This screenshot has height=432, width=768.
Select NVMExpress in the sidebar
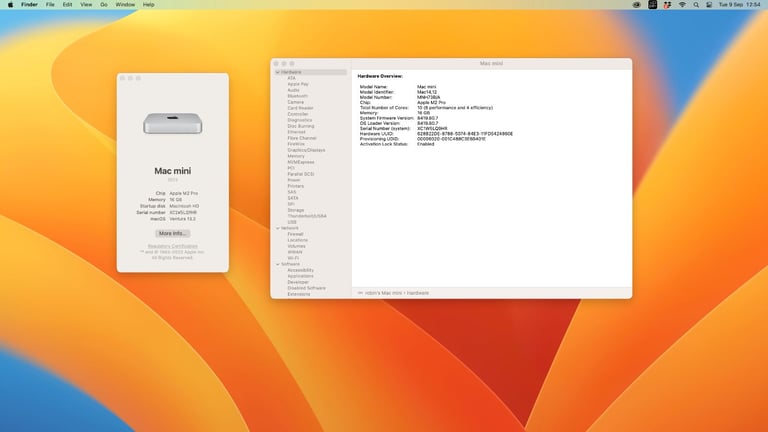pos(301,162)
